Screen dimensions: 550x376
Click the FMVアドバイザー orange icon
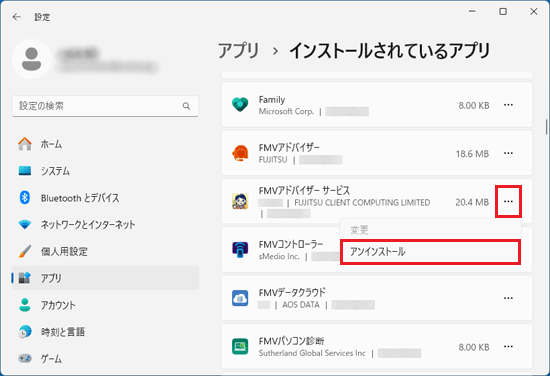point(240,153)
